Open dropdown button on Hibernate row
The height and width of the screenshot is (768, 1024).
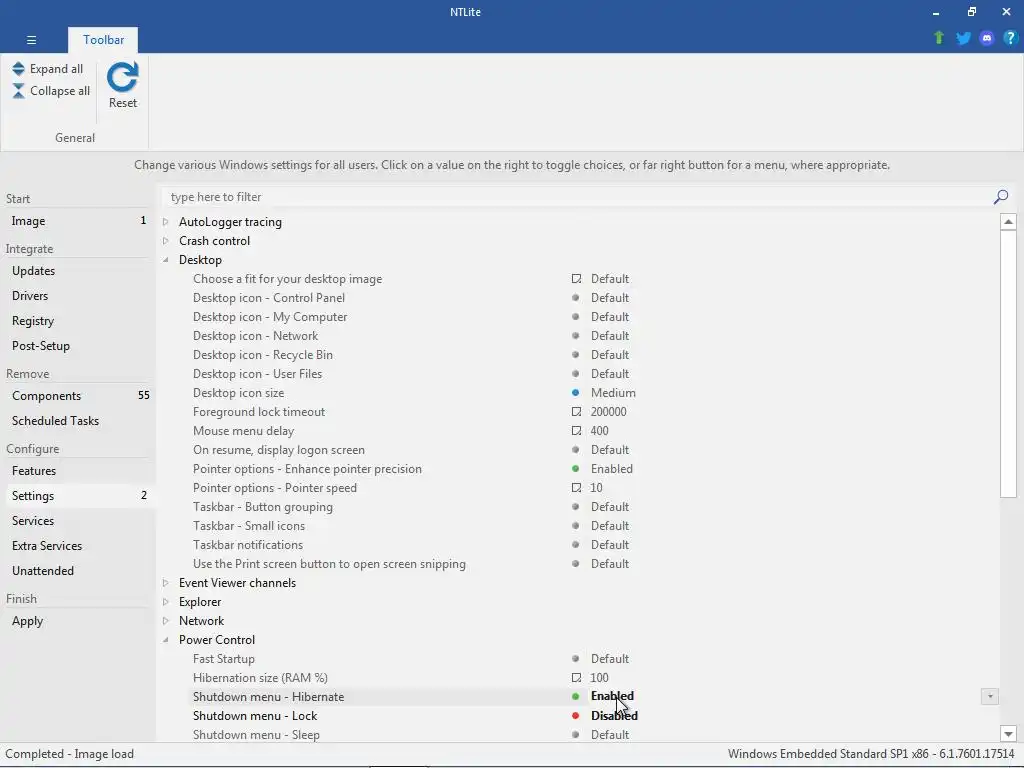[989, 697]
